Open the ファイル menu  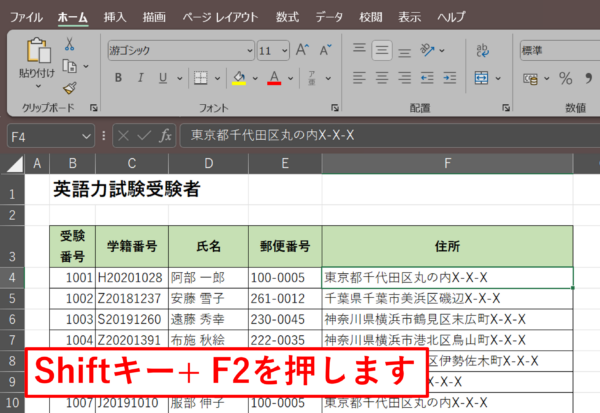[26, 17]
